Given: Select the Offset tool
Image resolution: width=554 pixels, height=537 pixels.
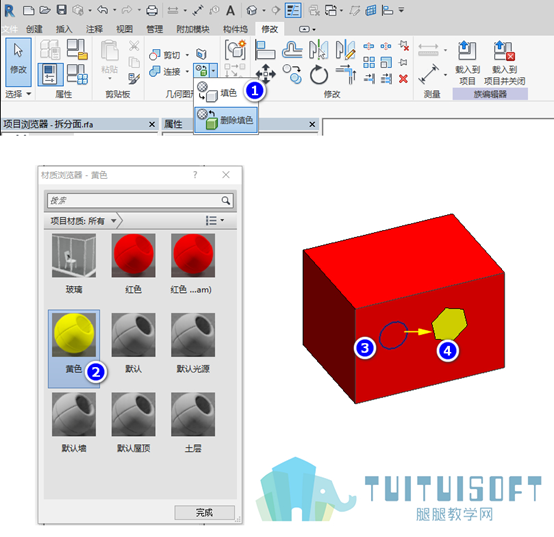Looking at the screenshot, I should click(x=292, y=50).
